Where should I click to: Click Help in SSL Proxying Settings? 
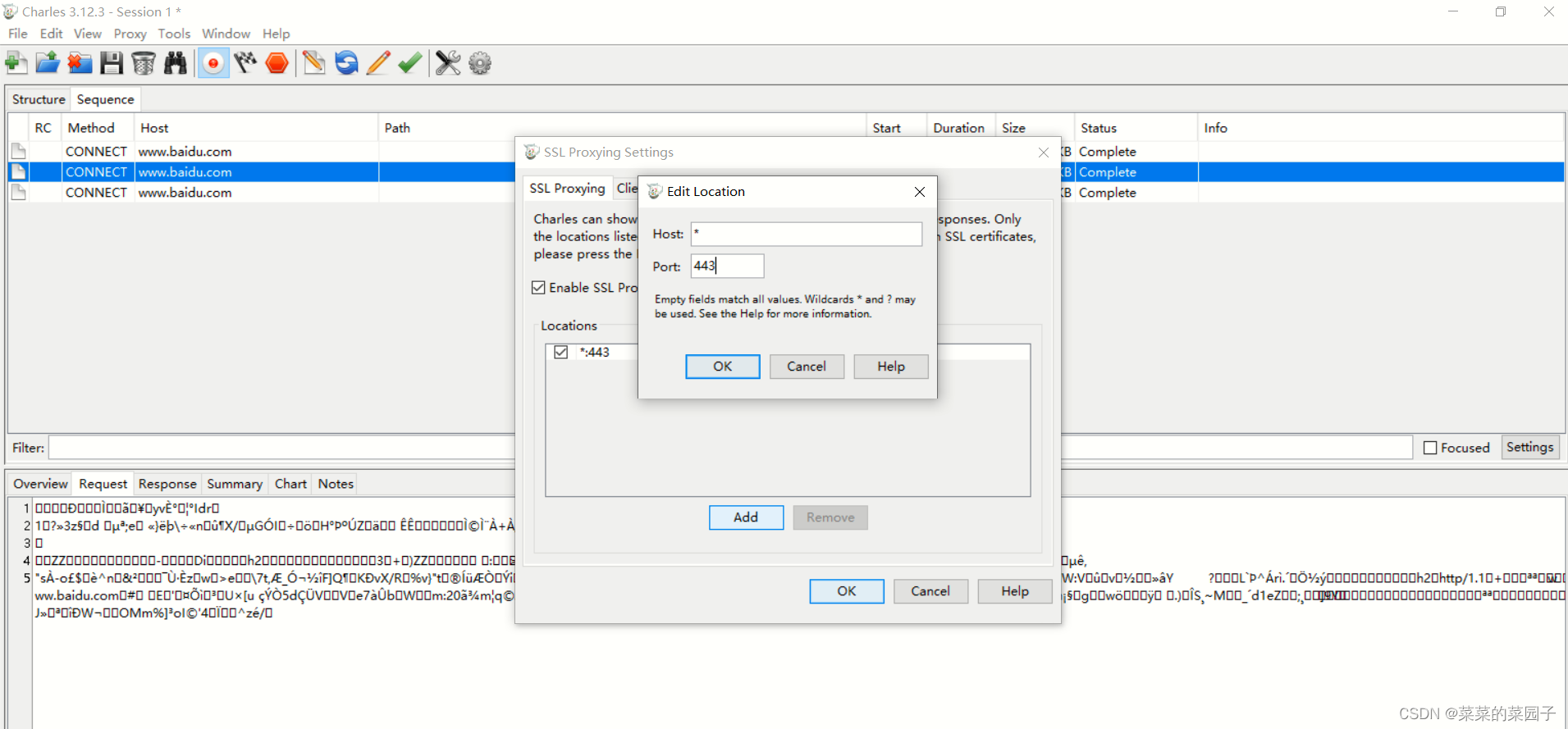1015,591
